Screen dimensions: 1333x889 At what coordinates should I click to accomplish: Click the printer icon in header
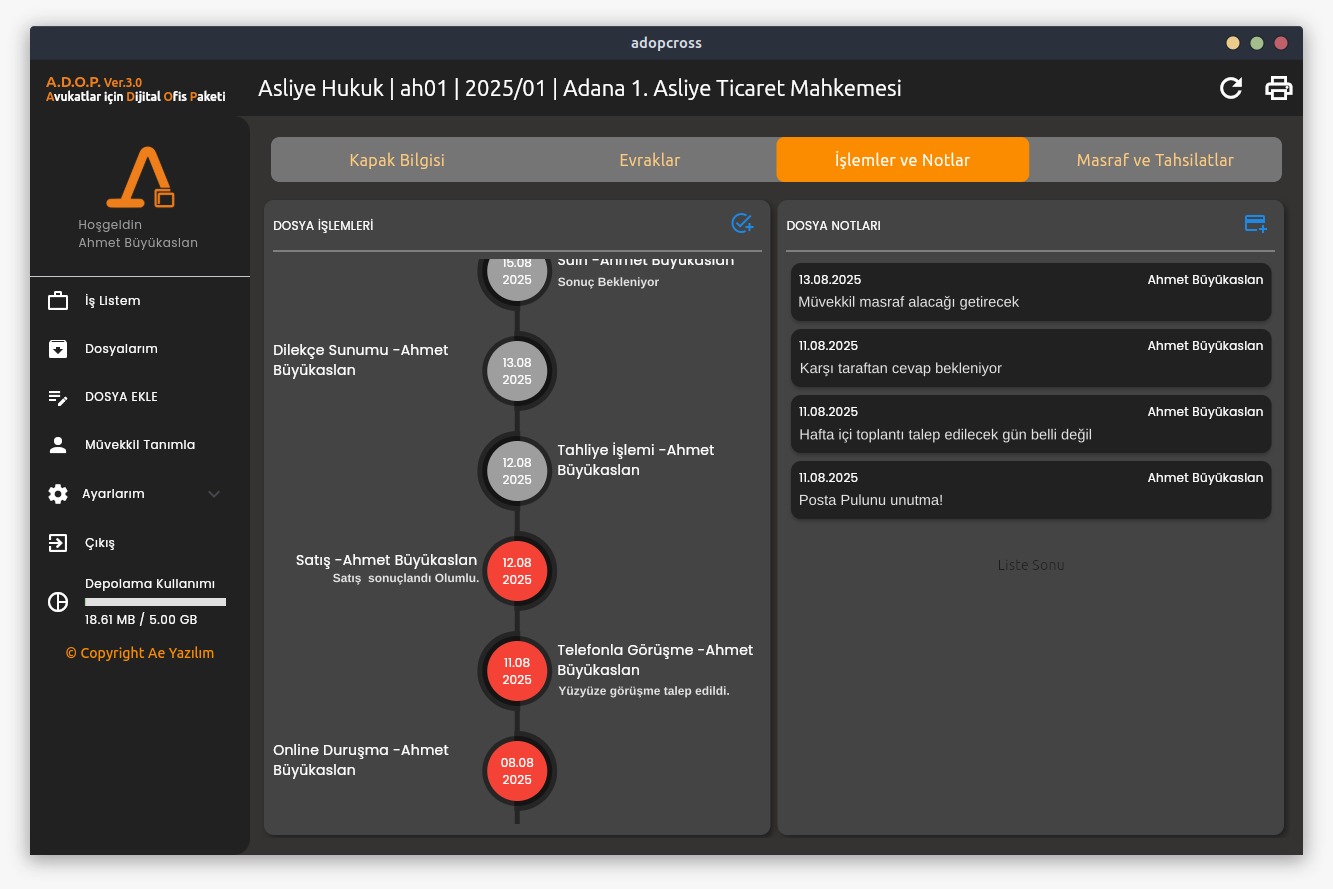click(1279, 88)
